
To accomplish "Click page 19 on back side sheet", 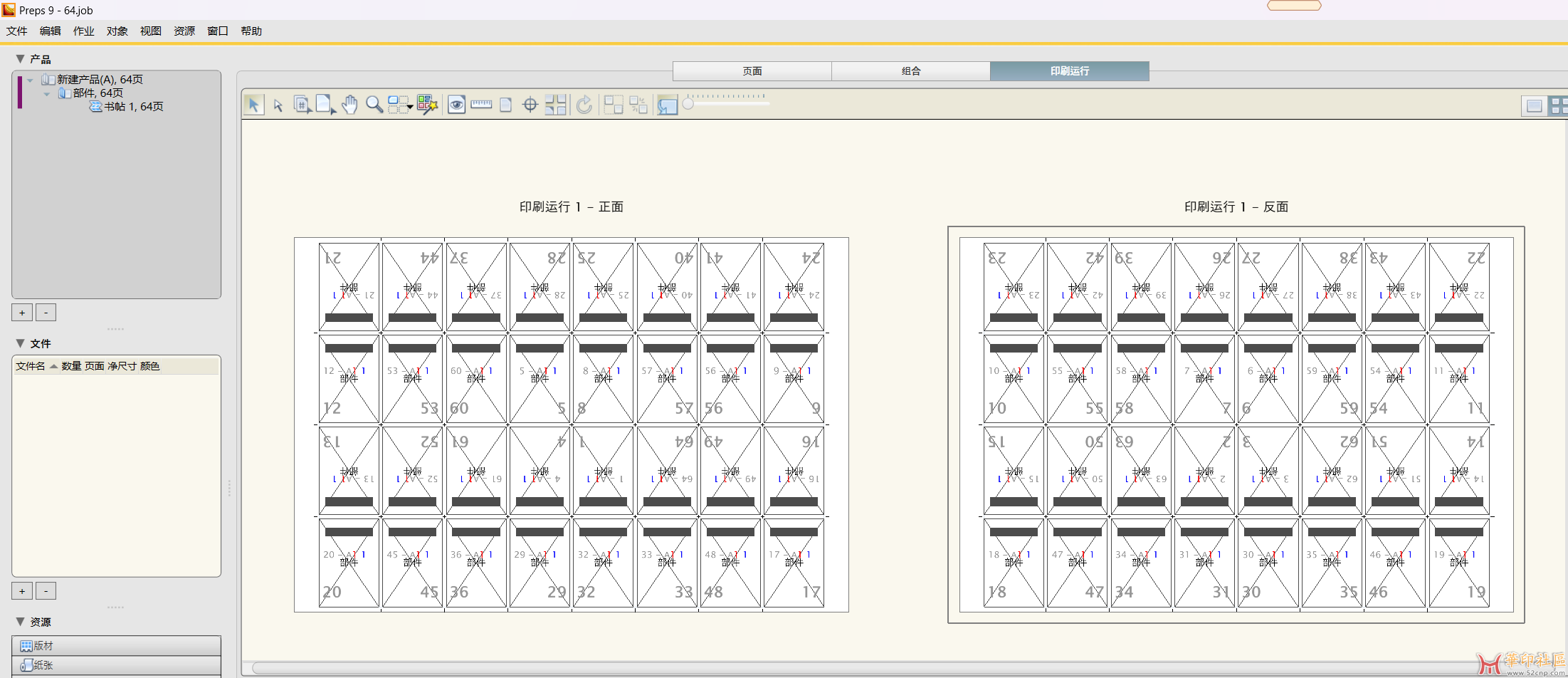I will (x=1459, y=563).
